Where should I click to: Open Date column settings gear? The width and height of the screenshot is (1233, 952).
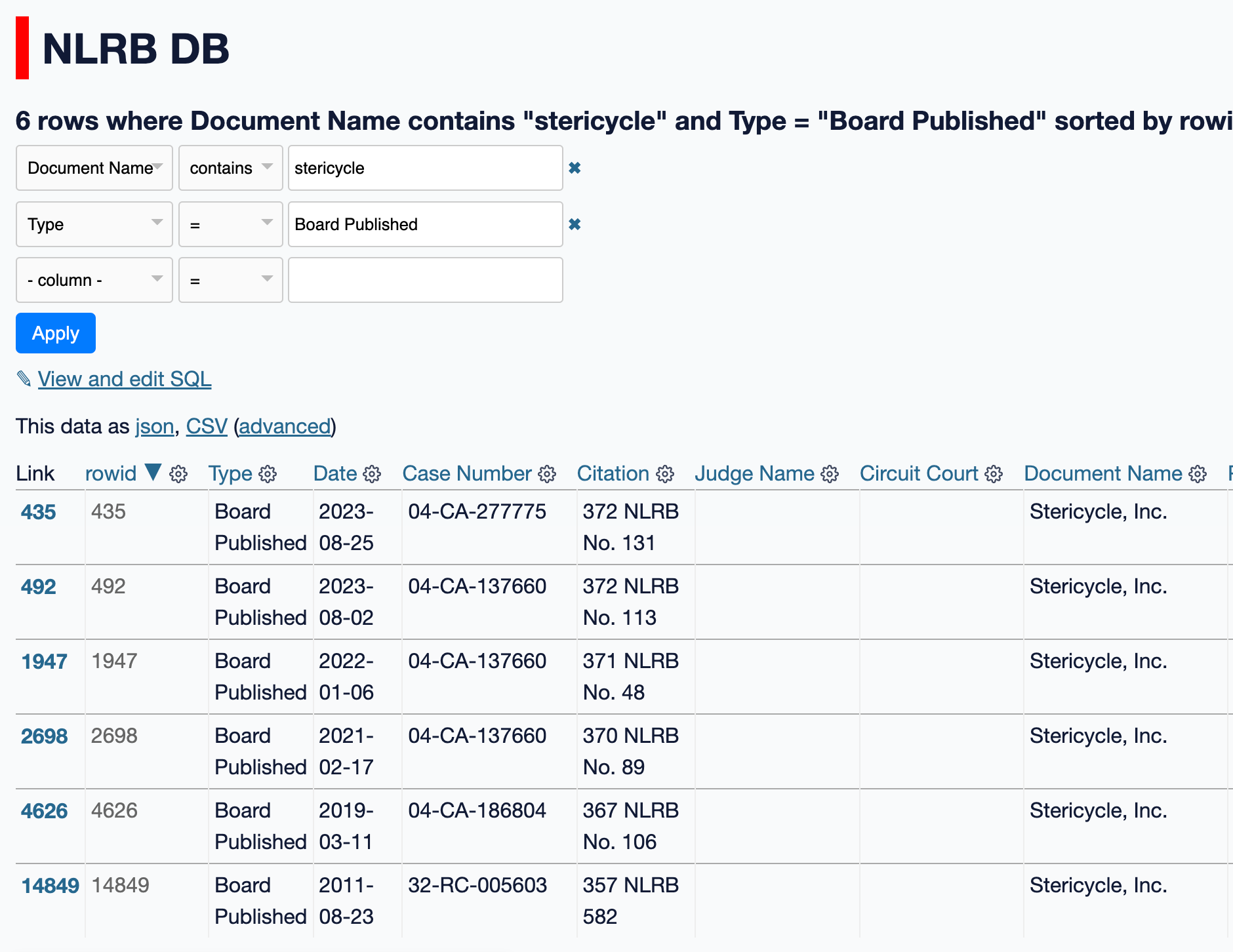(x=372, y=474)
